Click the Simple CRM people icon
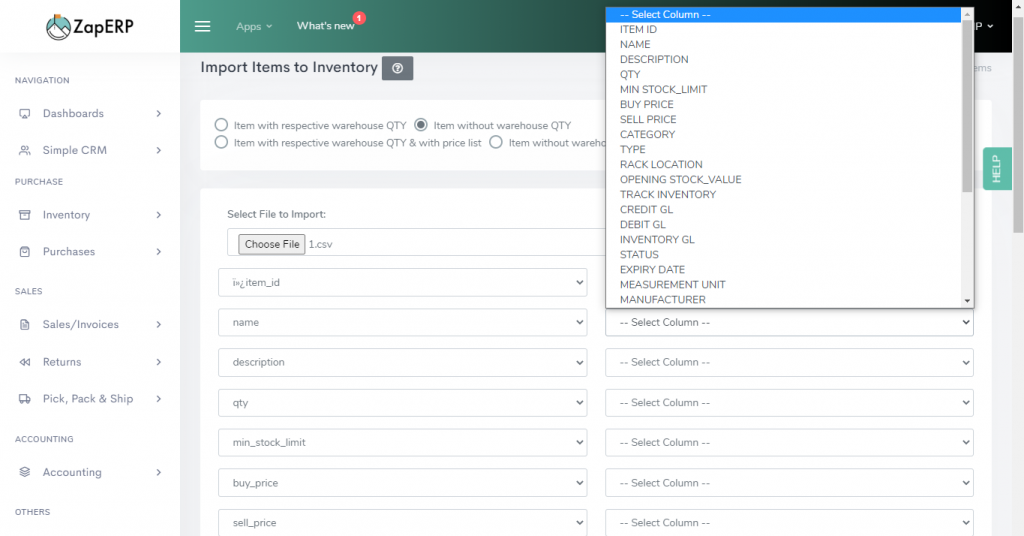Viewport: 1024px width, 536px height. click(x=24, y=151)
